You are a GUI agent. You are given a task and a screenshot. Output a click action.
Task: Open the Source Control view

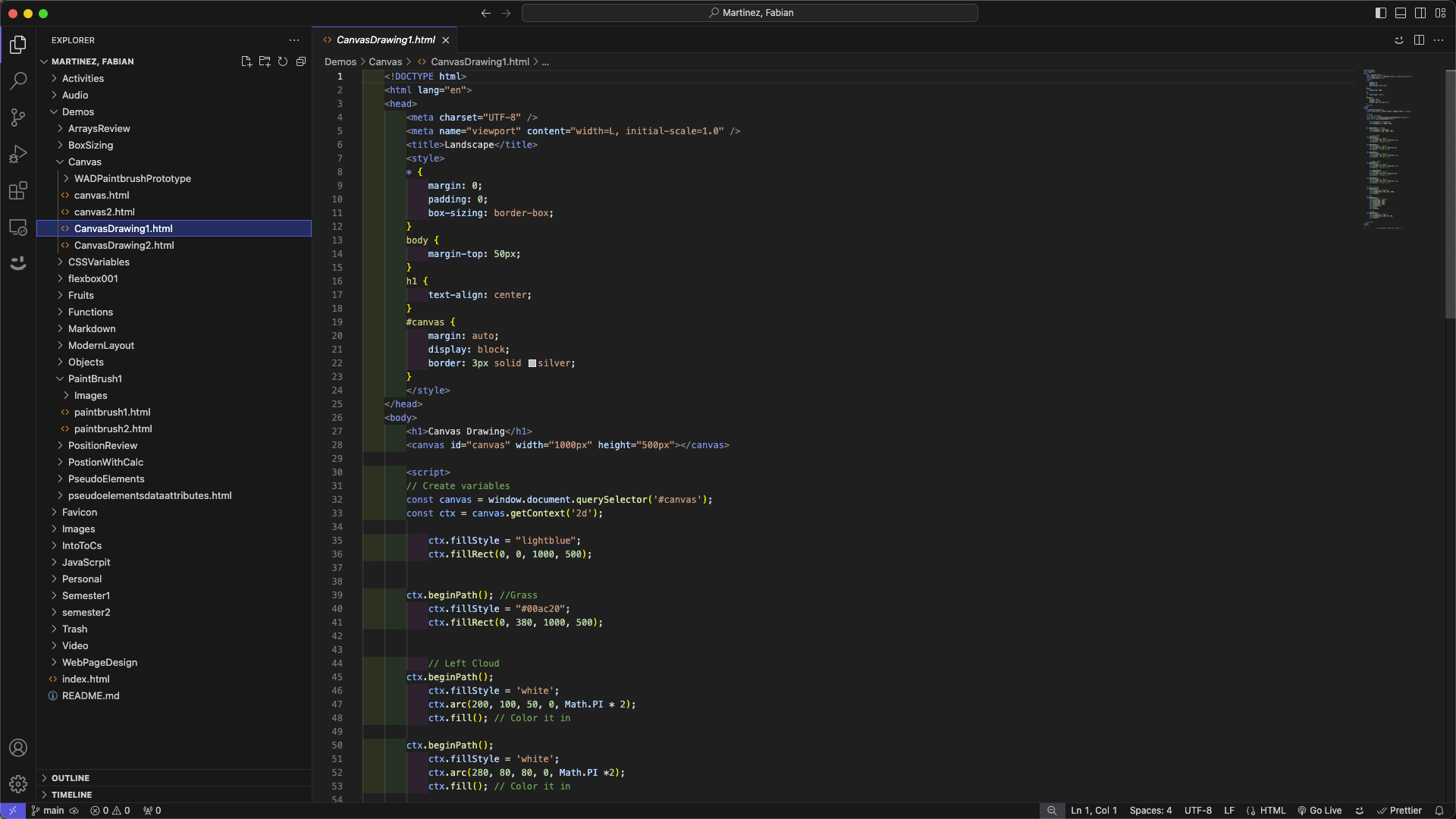pos(18,117)
